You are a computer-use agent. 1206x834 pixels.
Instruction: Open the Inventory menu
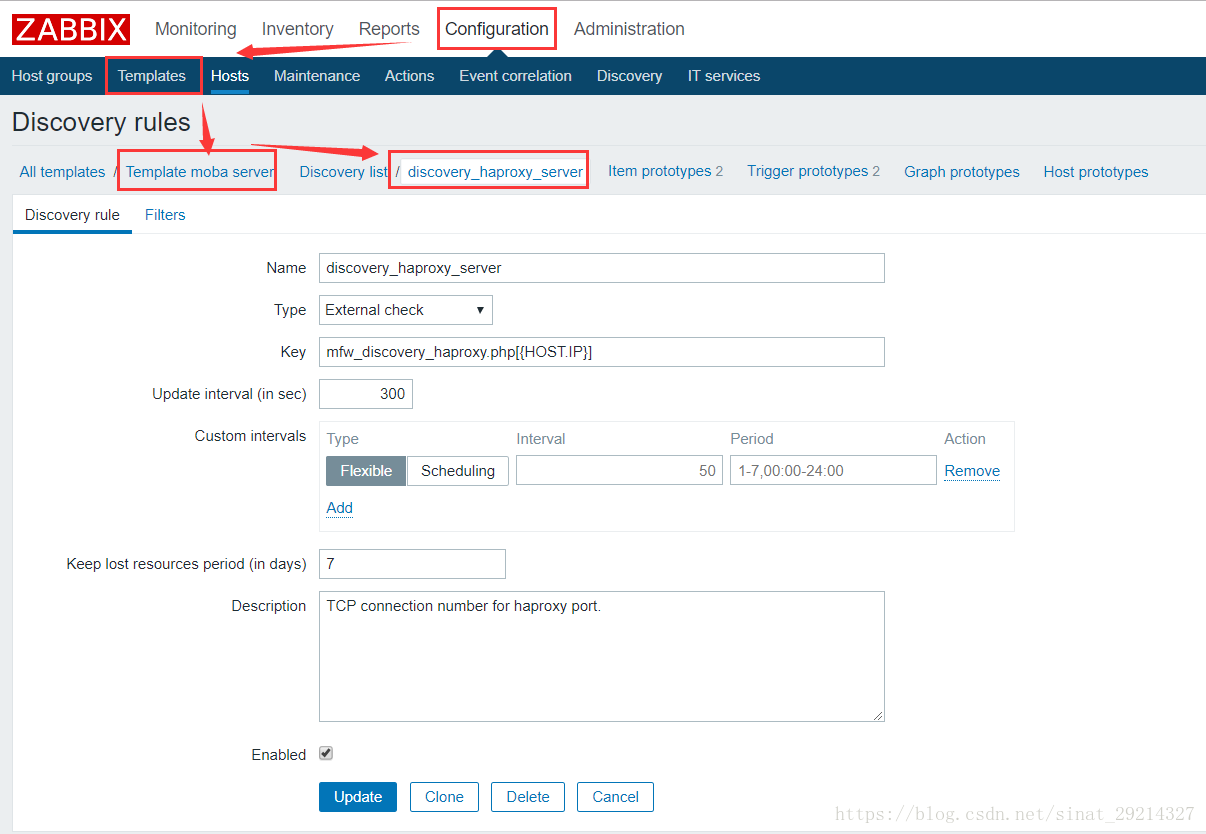coord(297,29)
